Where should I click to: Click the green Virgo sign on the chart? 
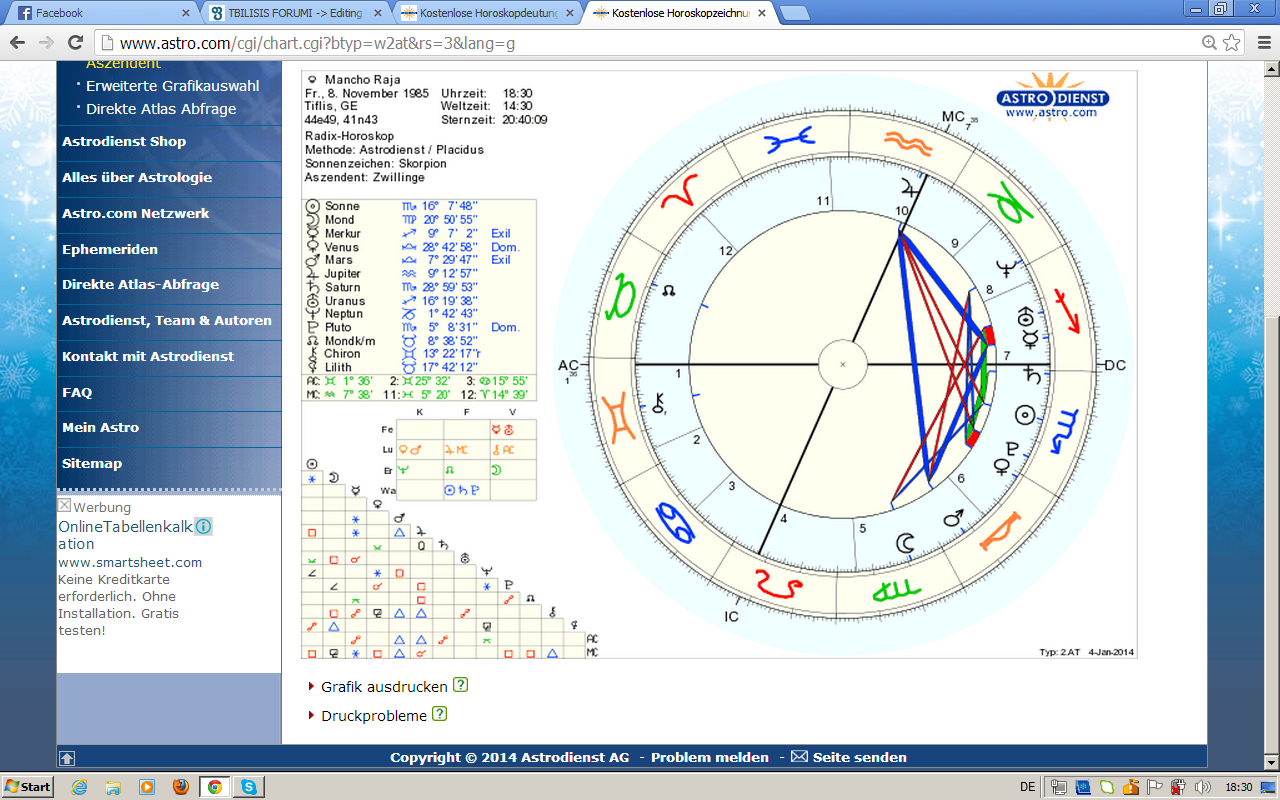point(897,589)
